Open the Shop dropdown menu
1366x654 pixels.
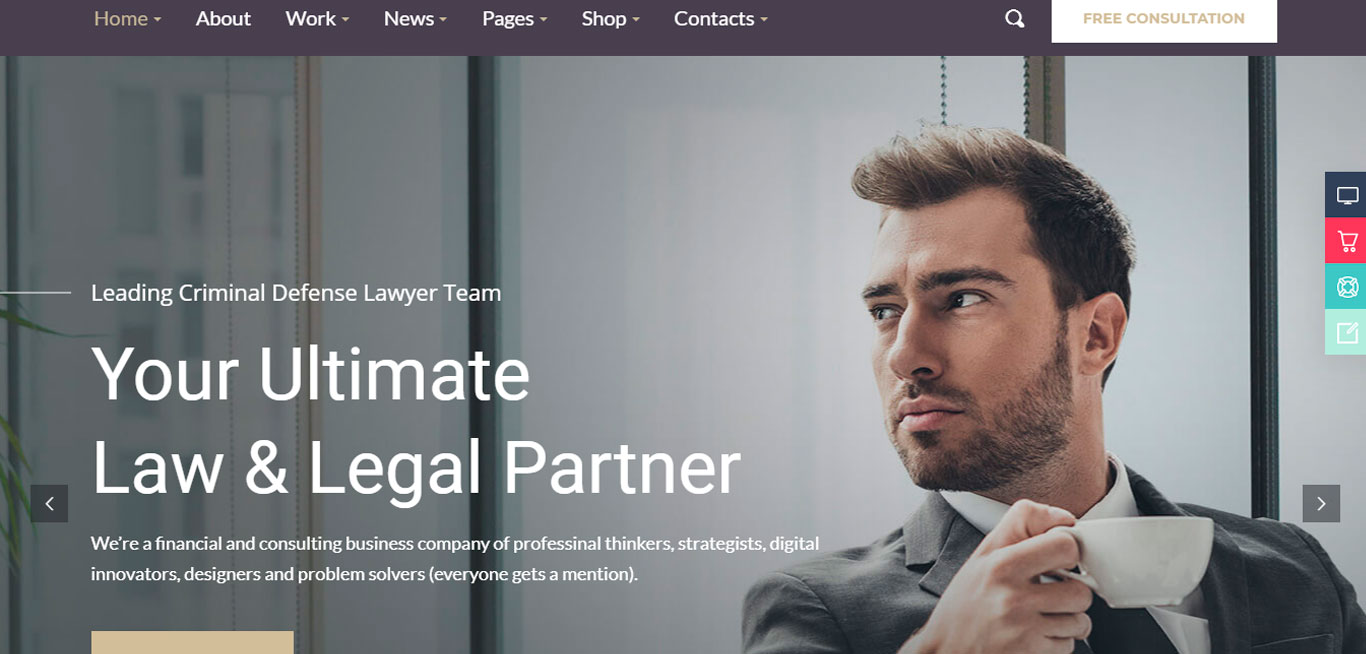pyautogui.click(x=610, y=19)
